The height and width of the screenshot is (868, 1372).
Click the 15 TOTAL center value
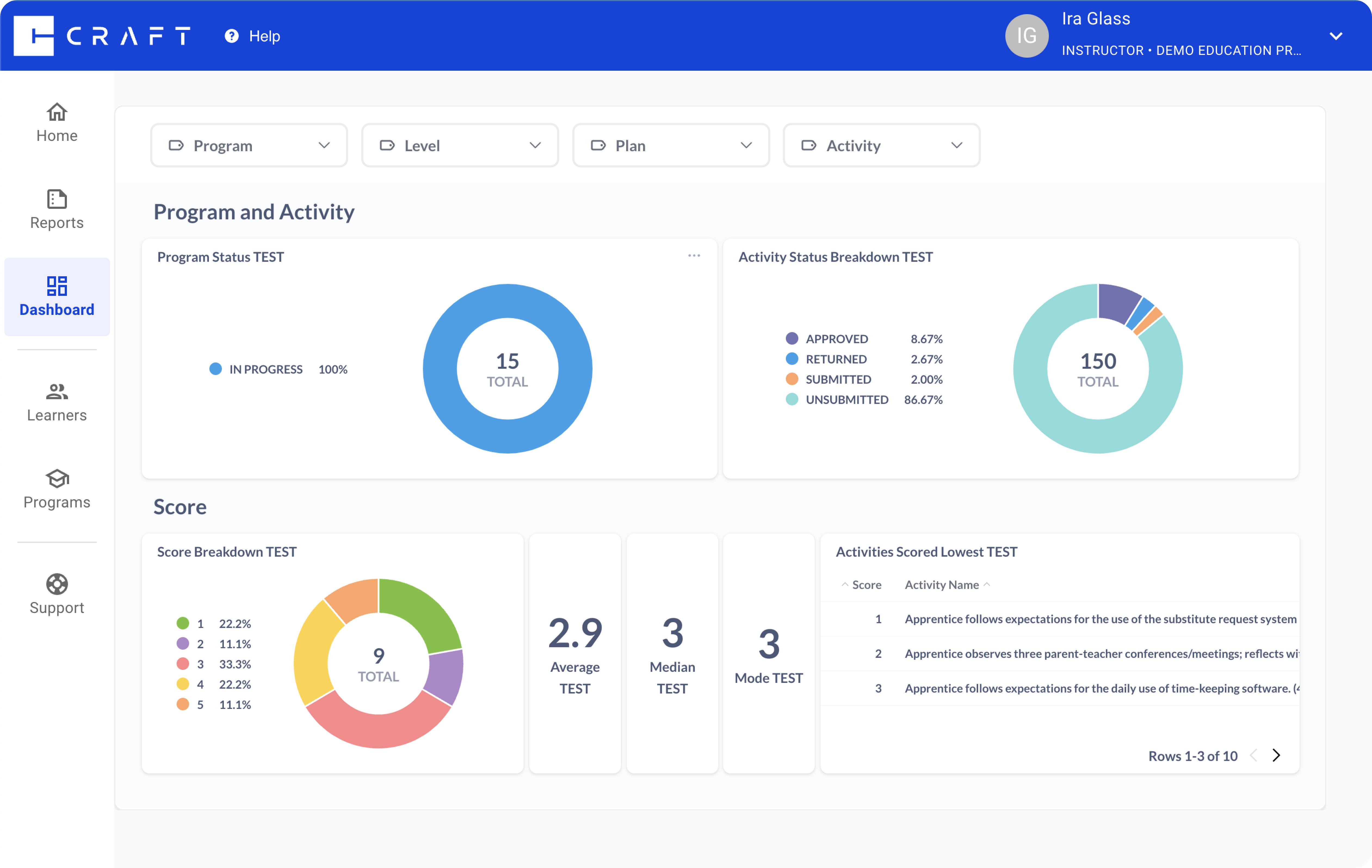coord(507,369)
